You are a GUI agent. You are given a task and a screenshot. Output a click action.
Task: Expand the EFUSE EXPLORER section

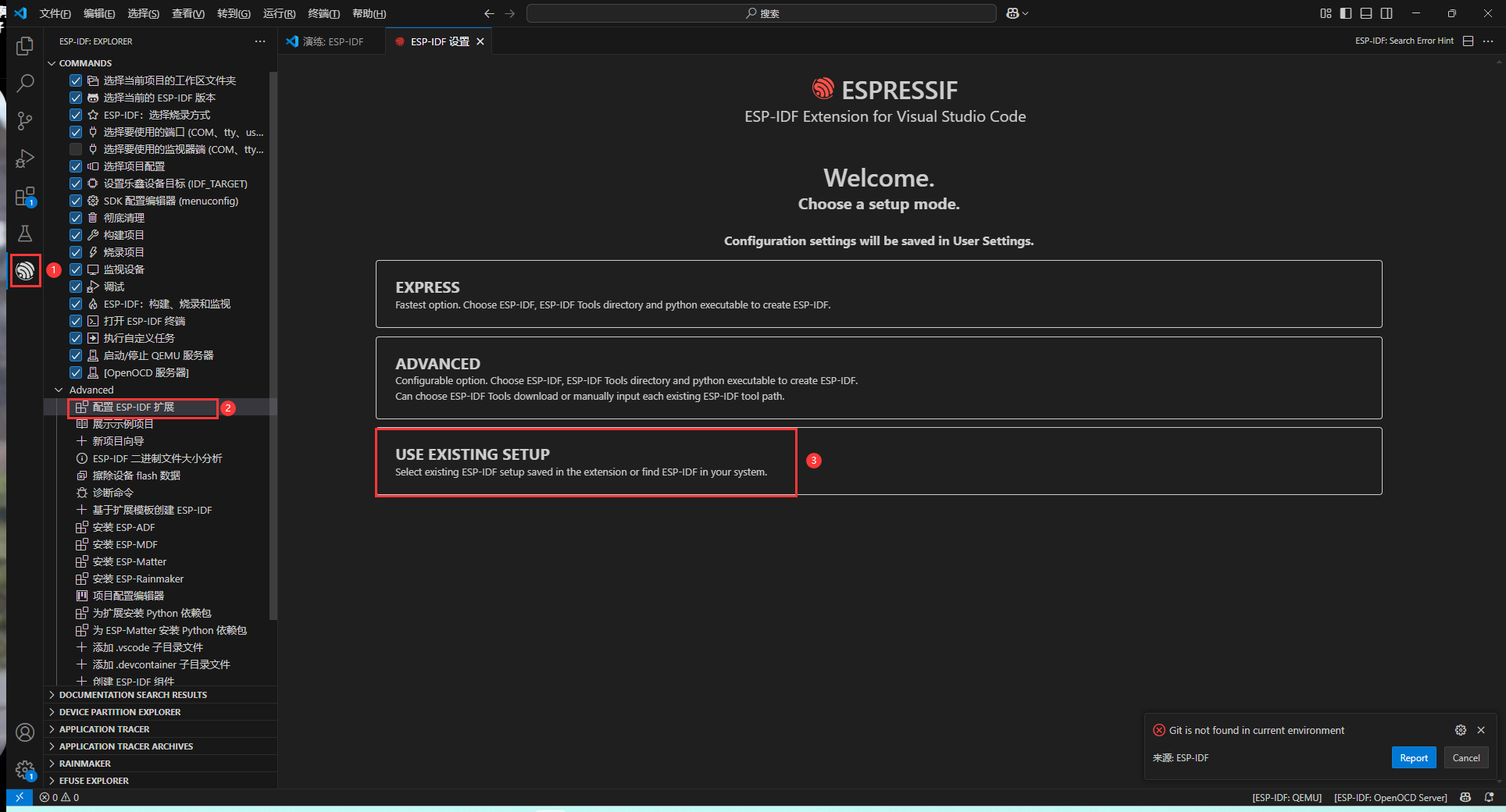coord(160,781)
